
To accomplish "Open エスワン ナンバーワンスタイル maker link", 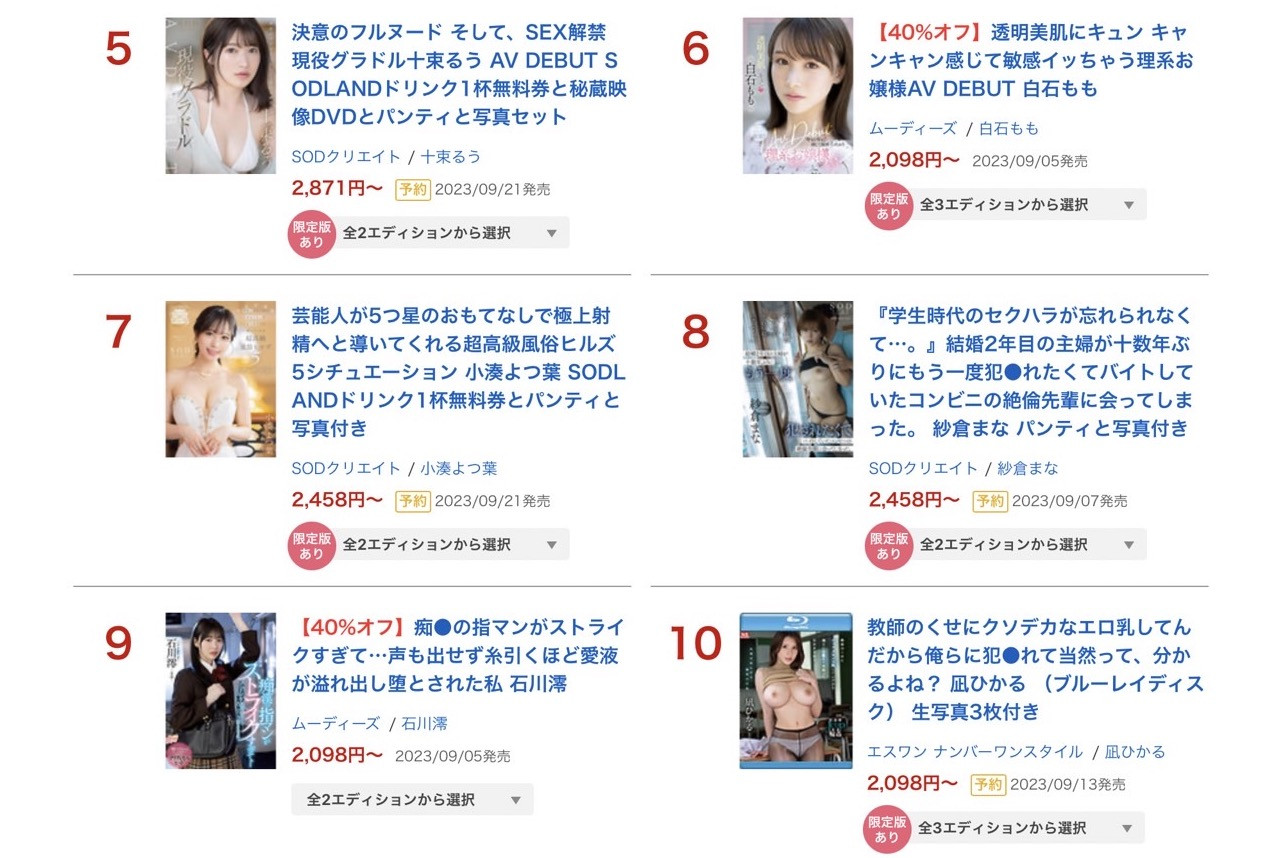I will point(975,752).
